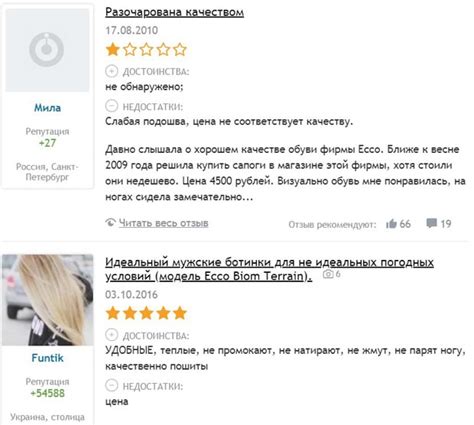The image size is (474, 425).
Task: Click the plus icon by first ДОСТОИНСТВА
Action: (x=112, y=71)
